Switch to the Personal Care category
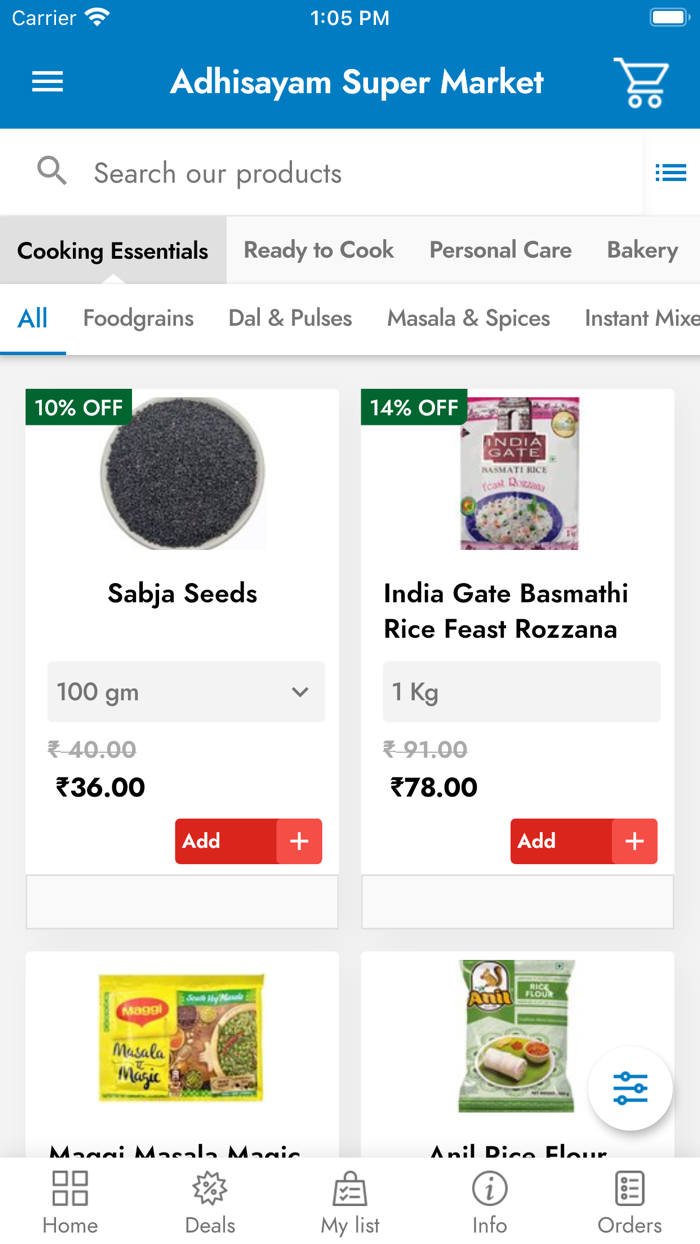The height and width of the screenshot is (1244, 700). tap(500, 250)
